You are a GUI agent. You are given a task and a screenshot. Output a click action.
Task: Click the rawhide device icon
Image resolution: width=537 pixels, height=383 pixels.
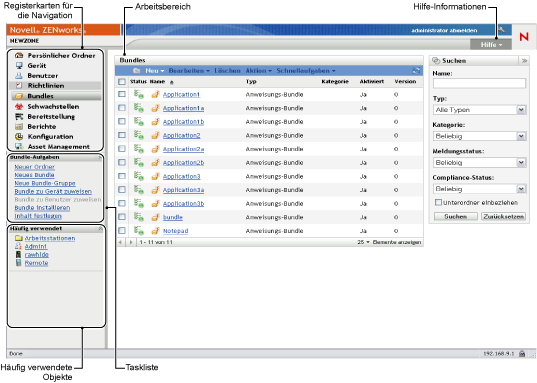(x=18, y=255)
